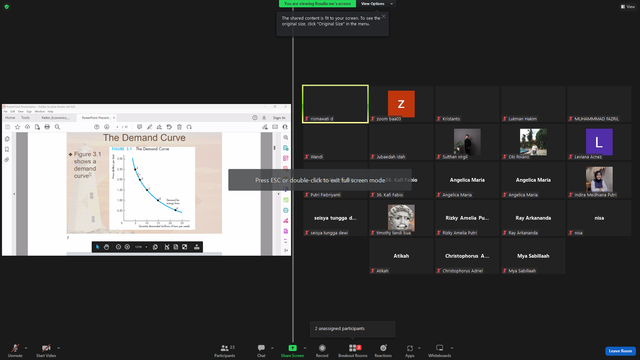Expand the caret next to Whiteboards

452,348
